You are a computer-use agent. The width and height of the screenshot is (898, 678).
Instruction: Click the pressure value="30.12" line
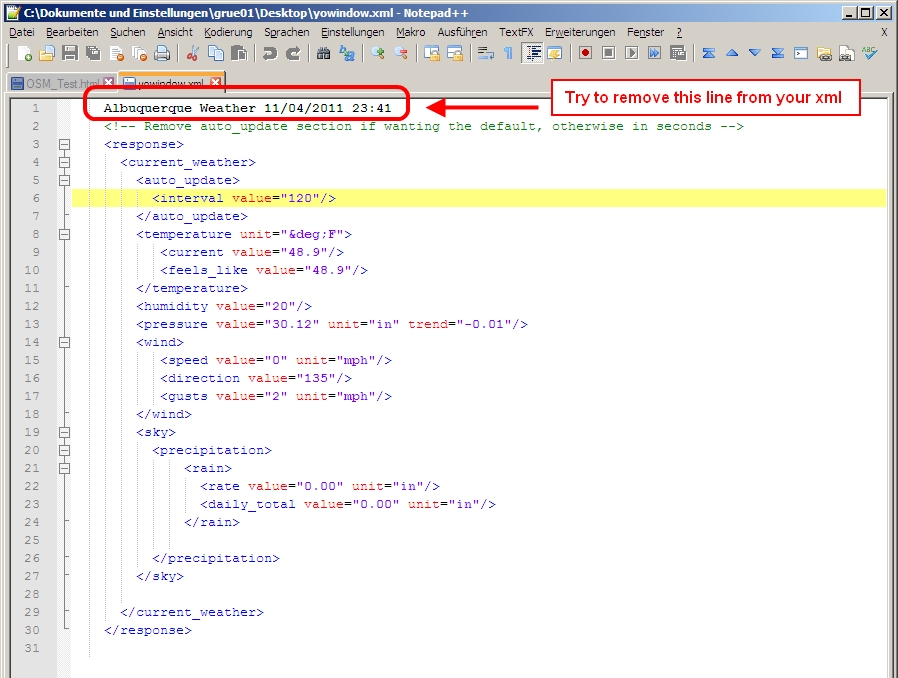[332, 324]
